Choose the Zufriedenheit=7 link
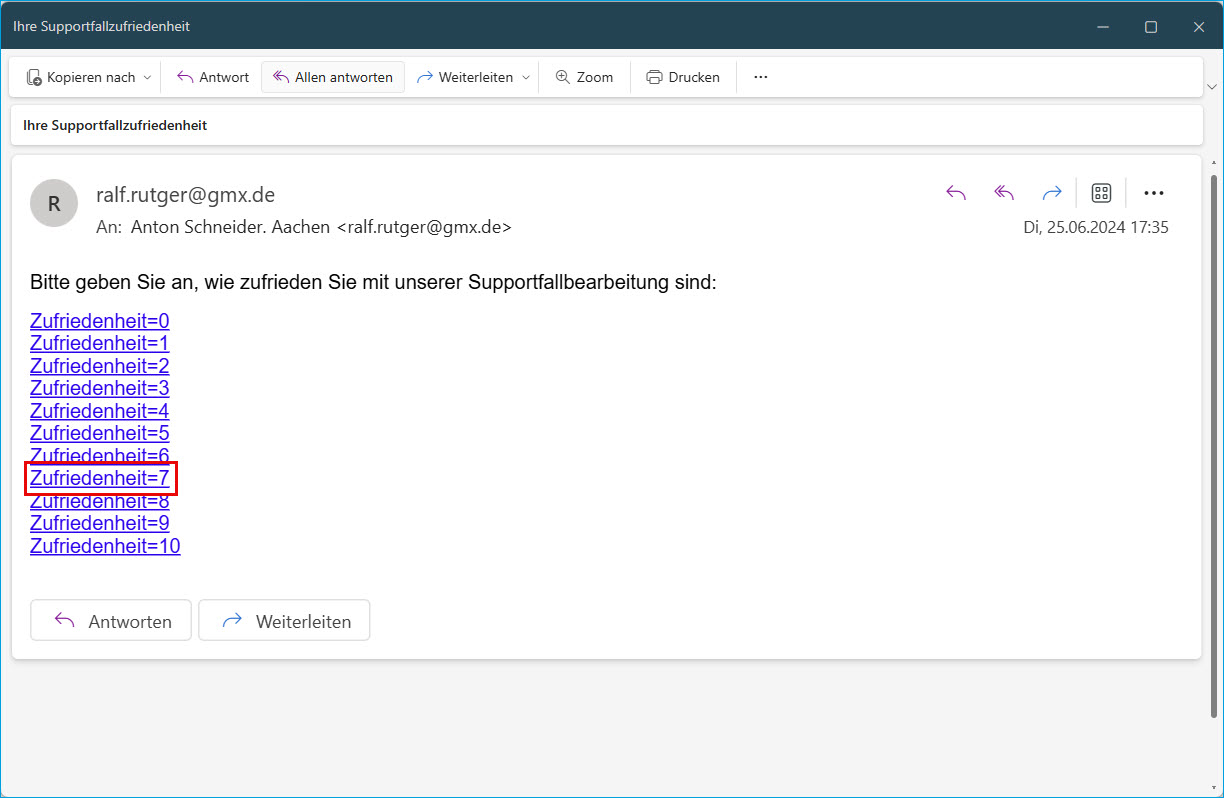Viewport: 1224px width, 798px height. 100,478
